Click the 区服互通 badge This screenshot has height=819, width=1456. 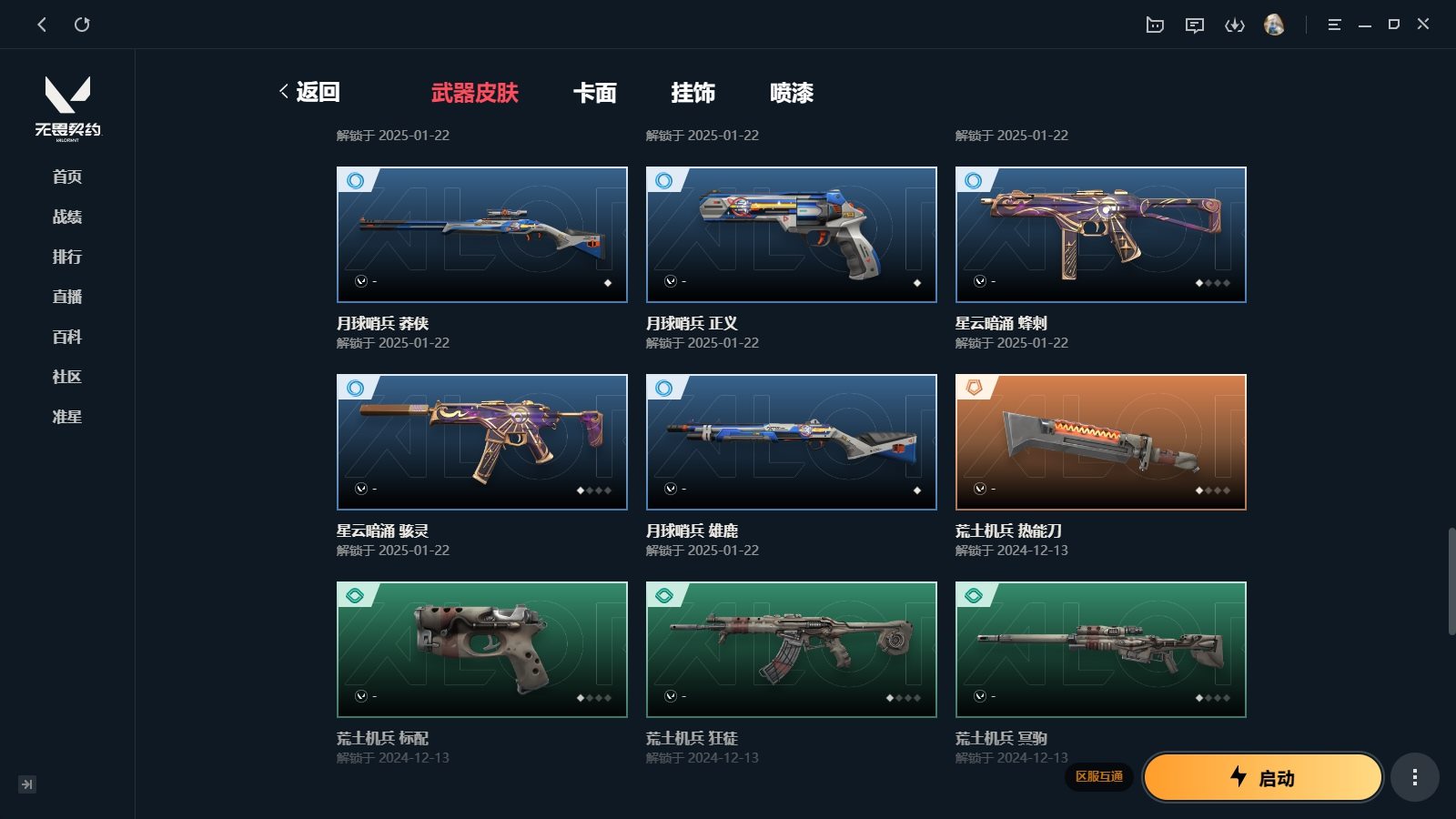pos(1099,776)
